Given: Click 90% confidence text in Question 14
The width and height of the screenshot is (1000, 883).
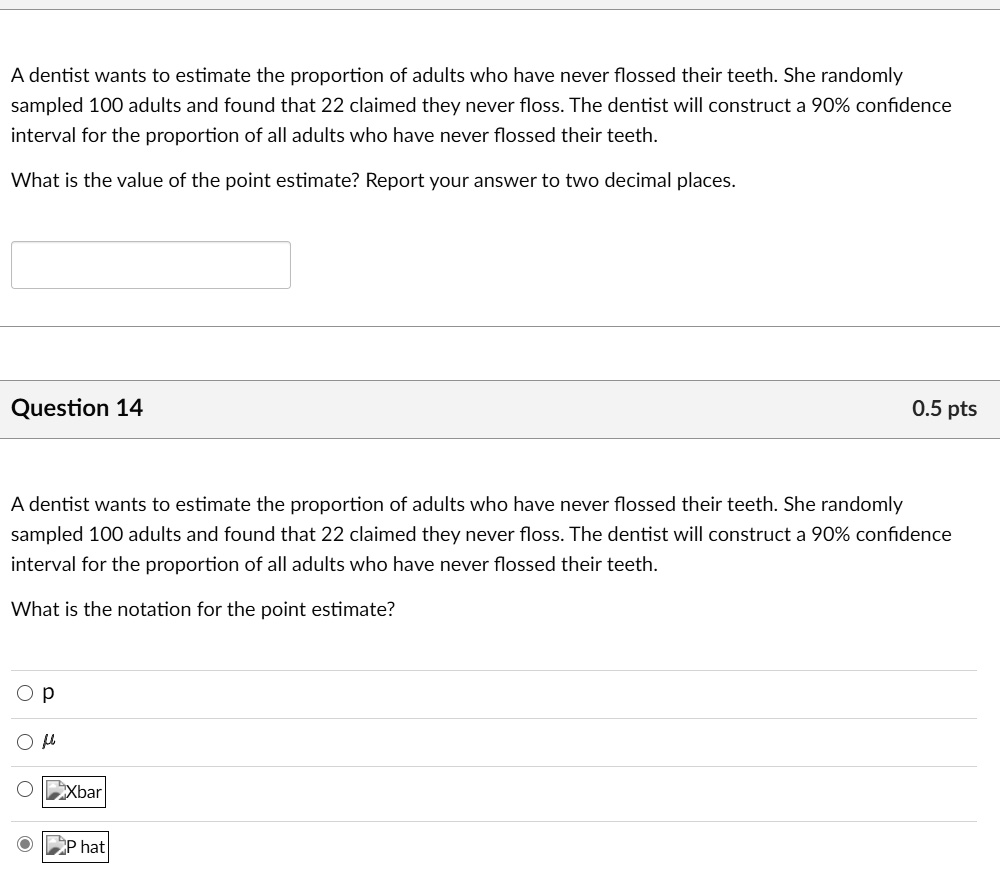Looking at the screenshot, I should tap(880, 534).
